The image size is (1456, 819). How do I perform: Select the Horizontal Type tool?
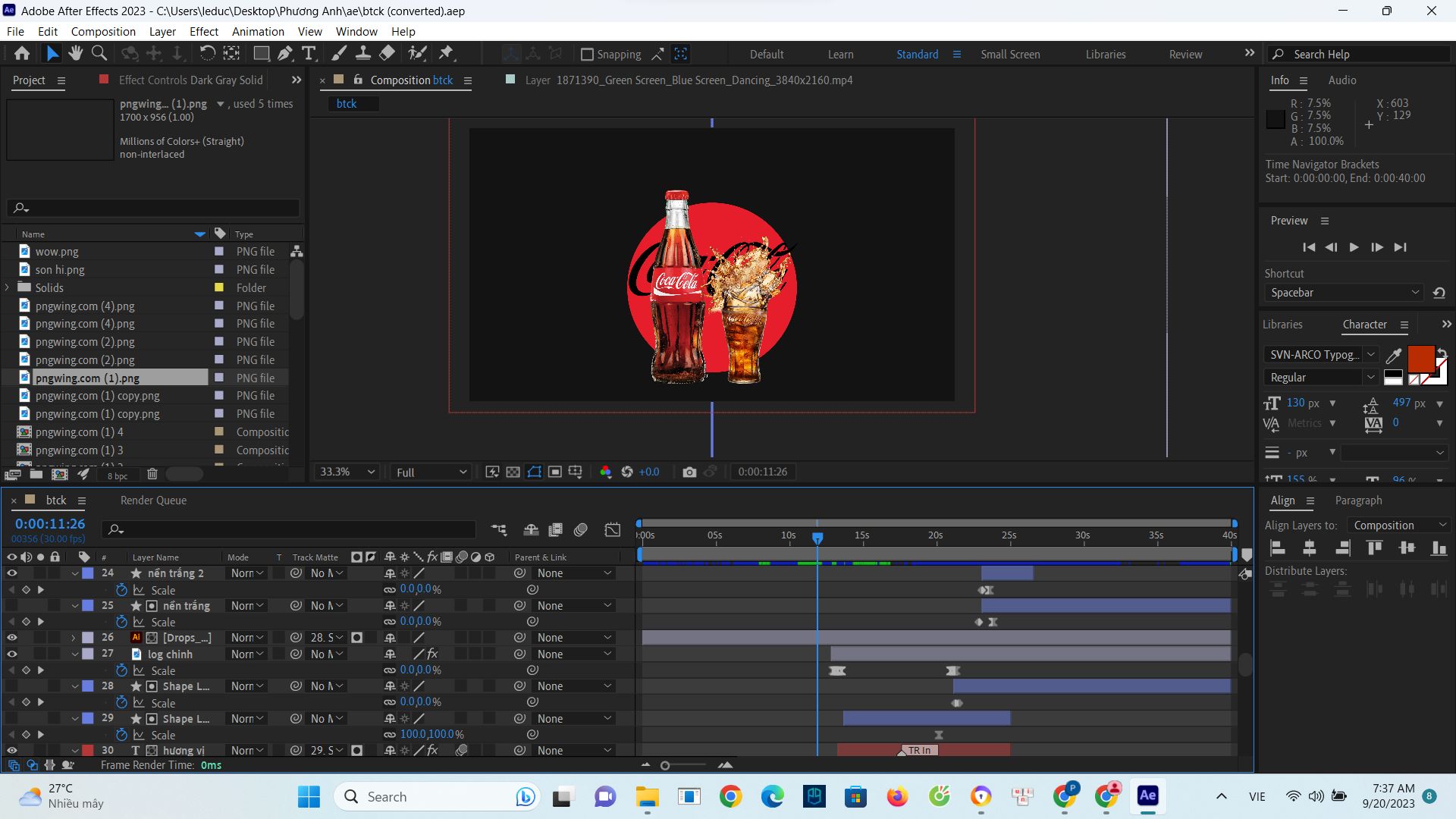[309, 53]
